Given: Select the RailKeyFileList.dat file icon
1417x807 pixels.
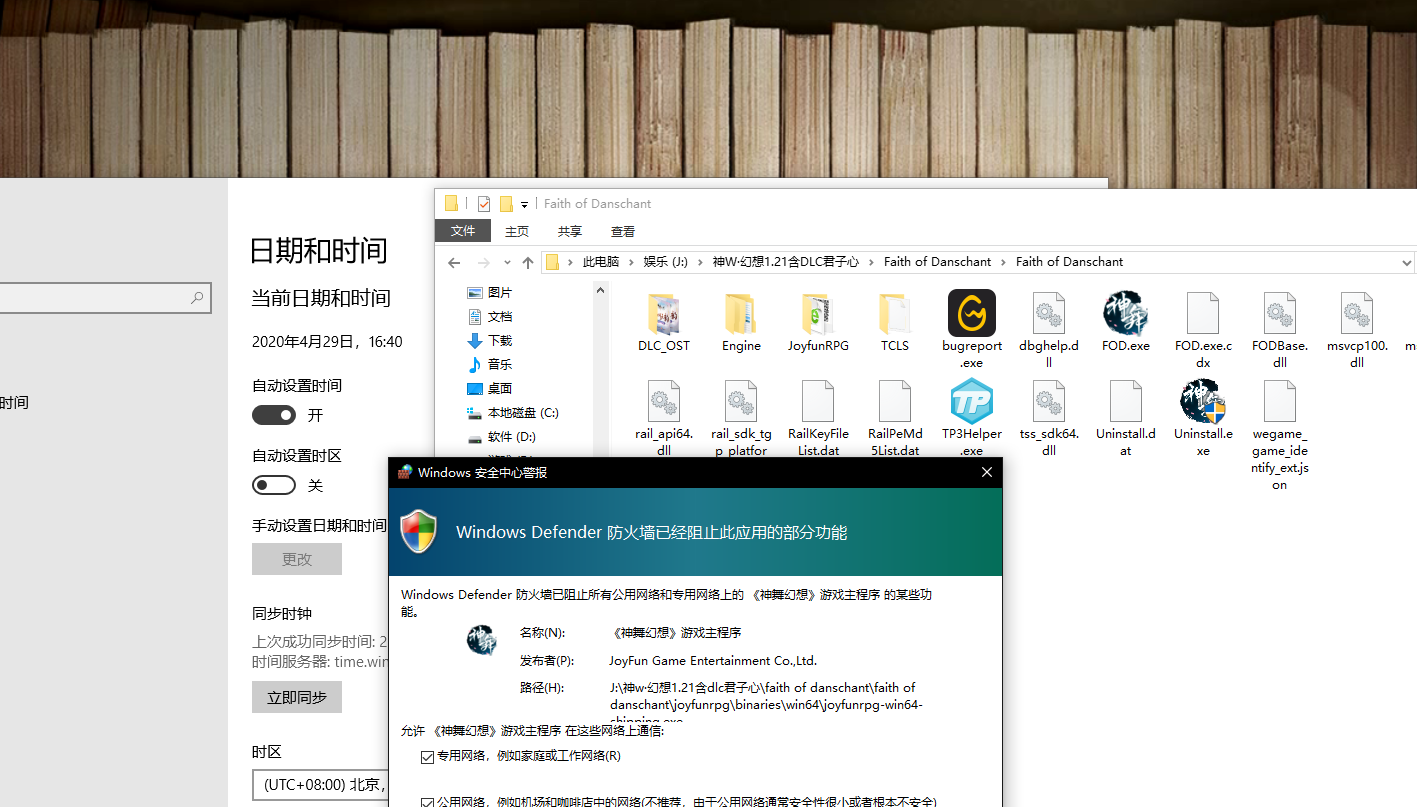Looking at the screenshot, I should tap(818, 401).
